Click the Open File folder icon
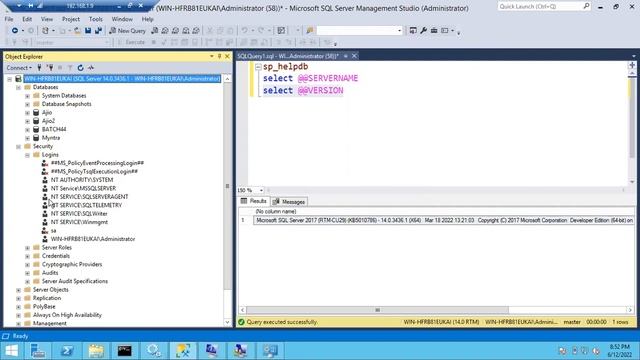The width and height of the screenshot is (640, 360). [77, 31]
